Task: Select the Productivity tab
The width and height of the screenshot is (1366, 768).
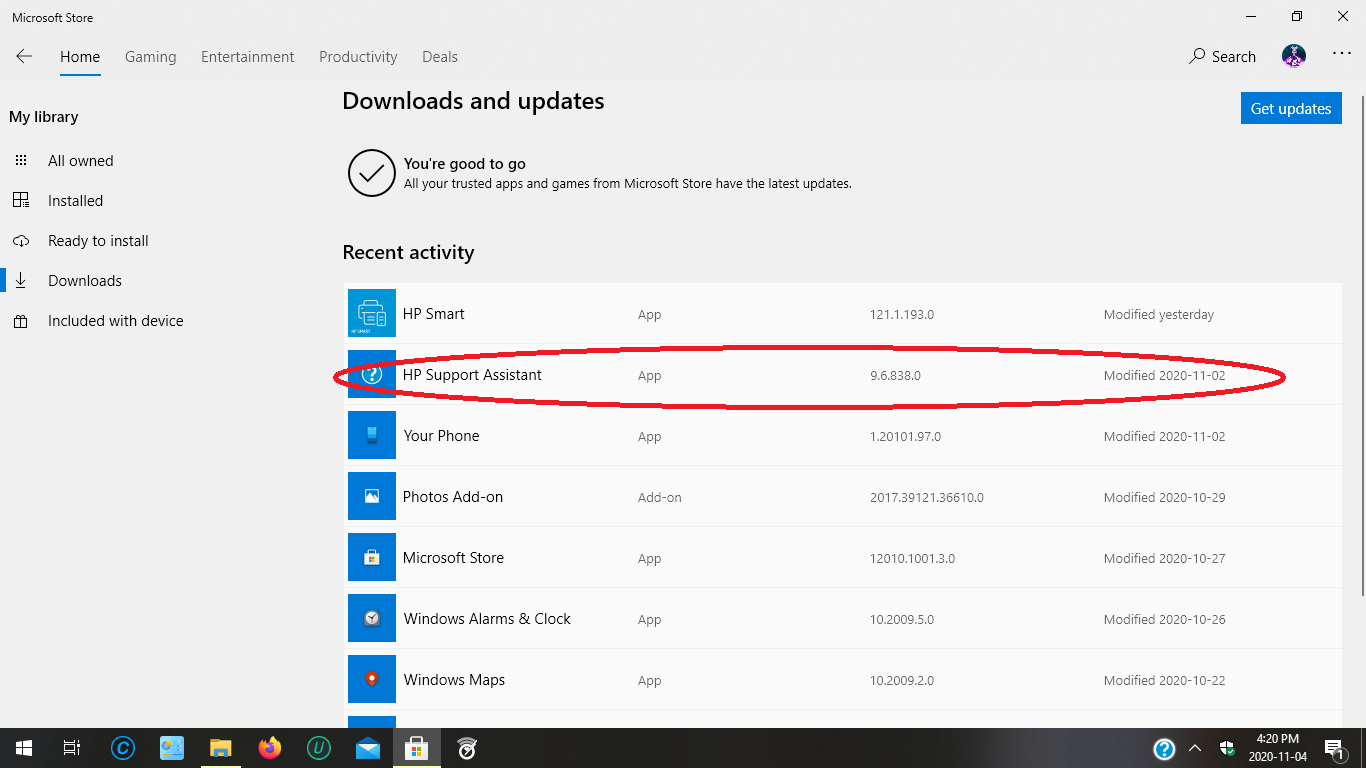Action: pos(358,57)
